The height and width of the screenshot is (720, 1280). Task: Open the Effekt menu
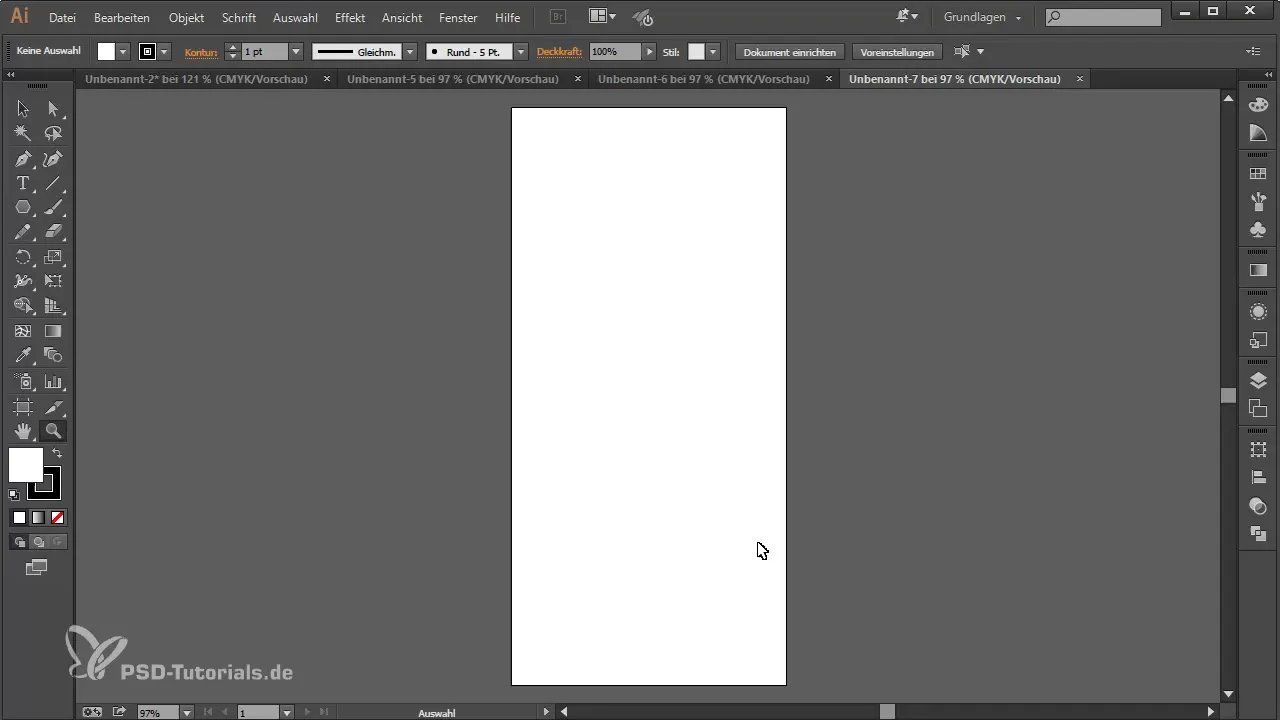350,18
